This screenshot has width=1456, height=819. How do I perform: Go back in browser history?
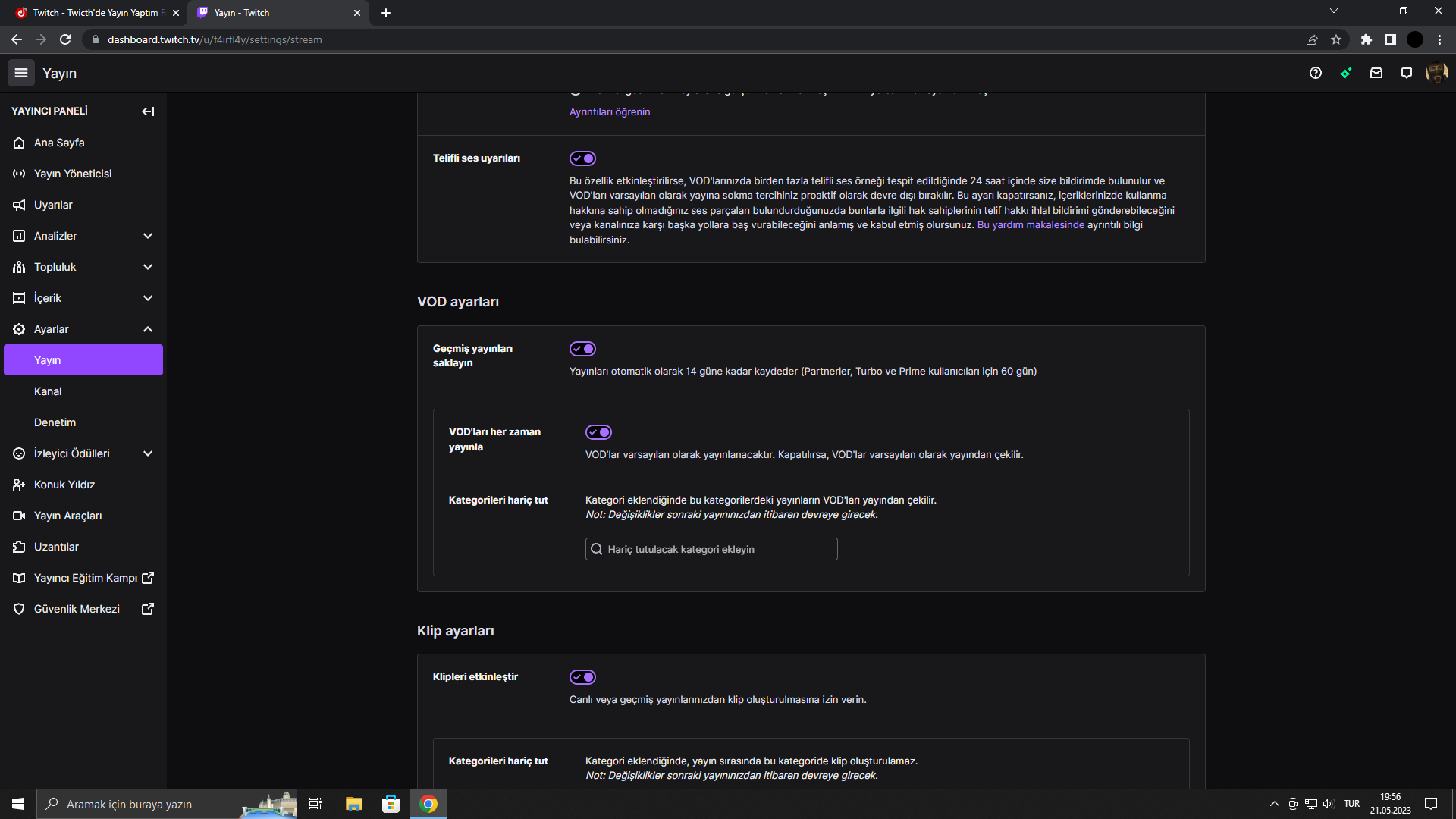point(17,39)
